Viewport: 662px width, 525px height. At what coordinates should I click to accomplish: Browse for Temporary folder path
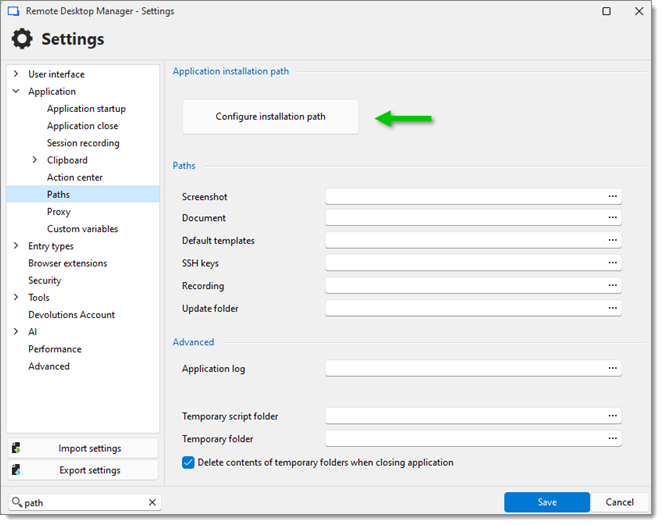tap(612, 439)
